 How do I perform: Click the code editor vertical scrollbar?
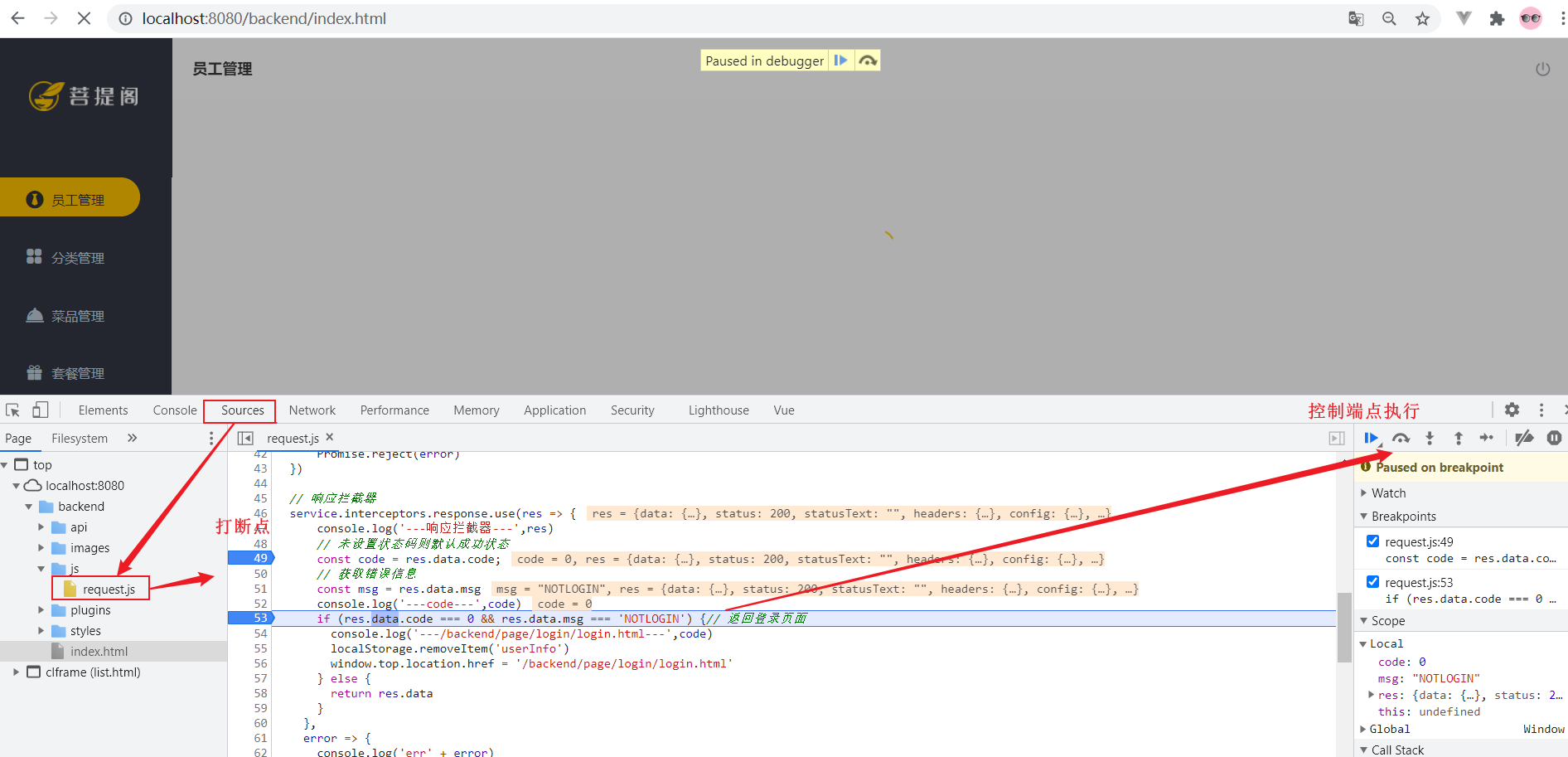(1344, 627)
